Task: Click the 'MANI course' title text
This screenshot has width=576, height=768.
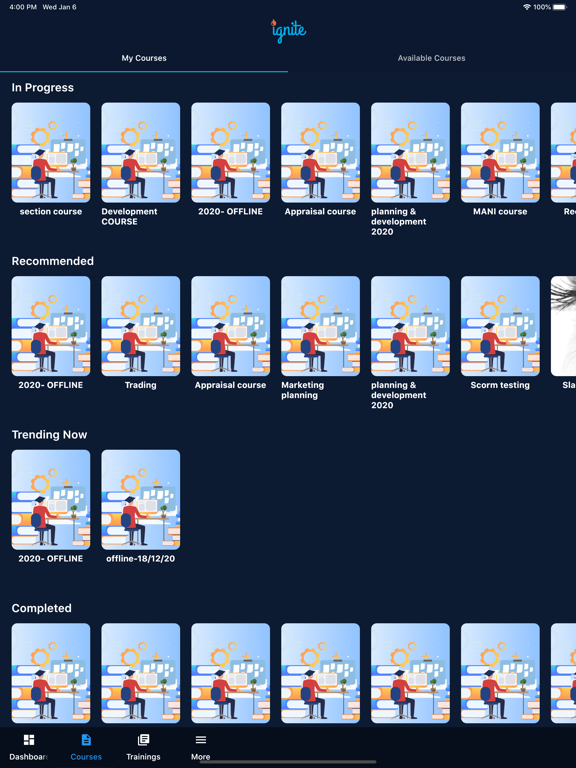Action: coord(500,212)
